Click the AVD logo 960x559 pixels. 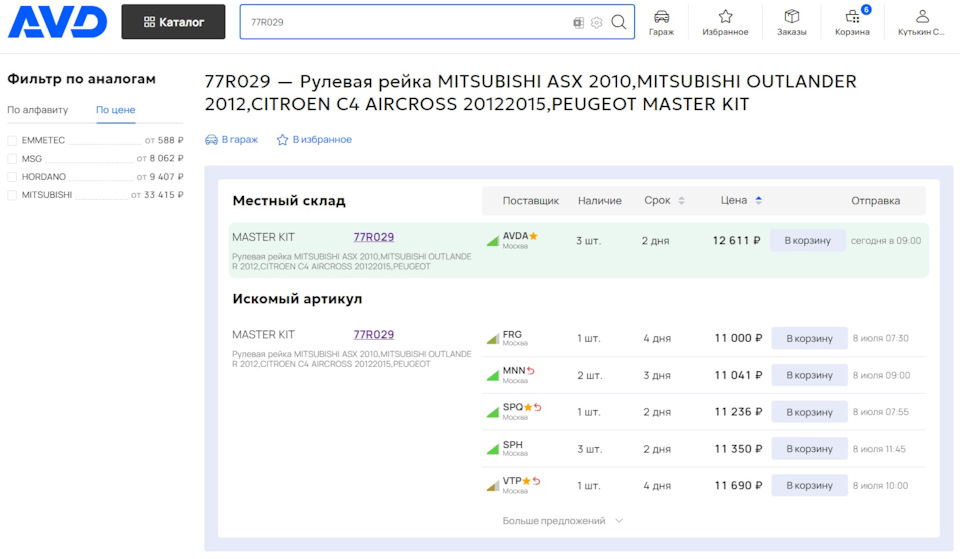57,21
